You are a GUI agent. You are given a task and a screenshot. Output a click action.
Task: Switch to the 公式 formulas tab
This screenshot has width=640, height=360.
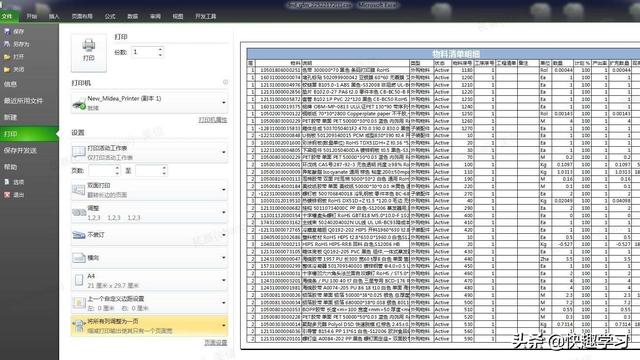(x=110, y=16)
